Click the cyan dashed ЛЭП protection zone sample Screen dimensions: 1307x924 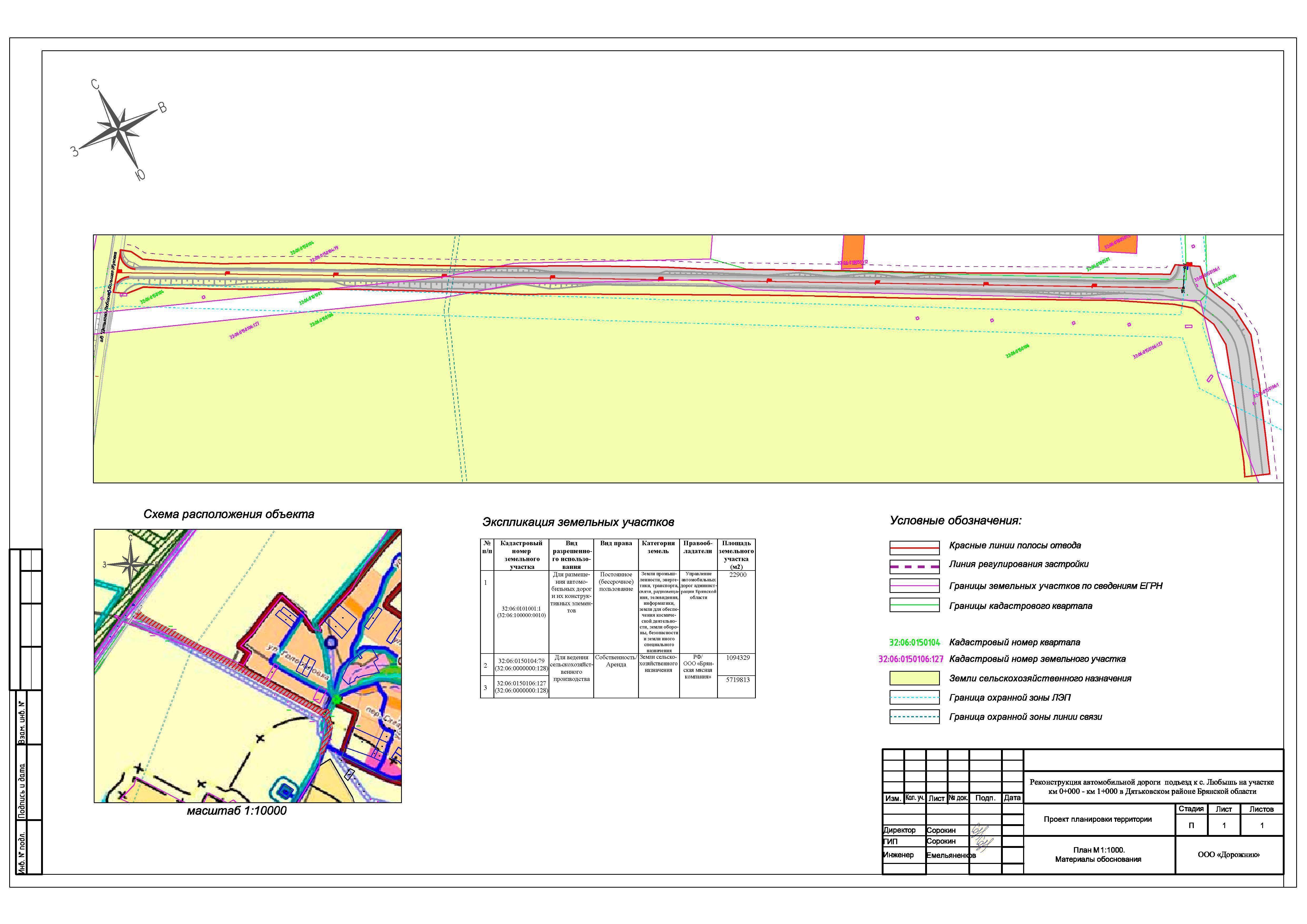(x=914, y=697)
